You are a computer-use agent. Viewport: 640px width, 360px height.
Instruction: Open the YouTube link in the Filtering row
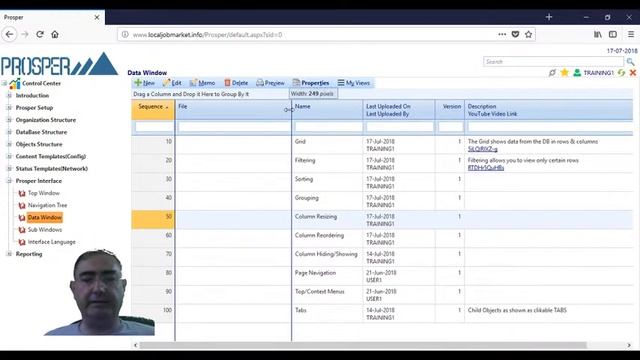click(486, 168)
